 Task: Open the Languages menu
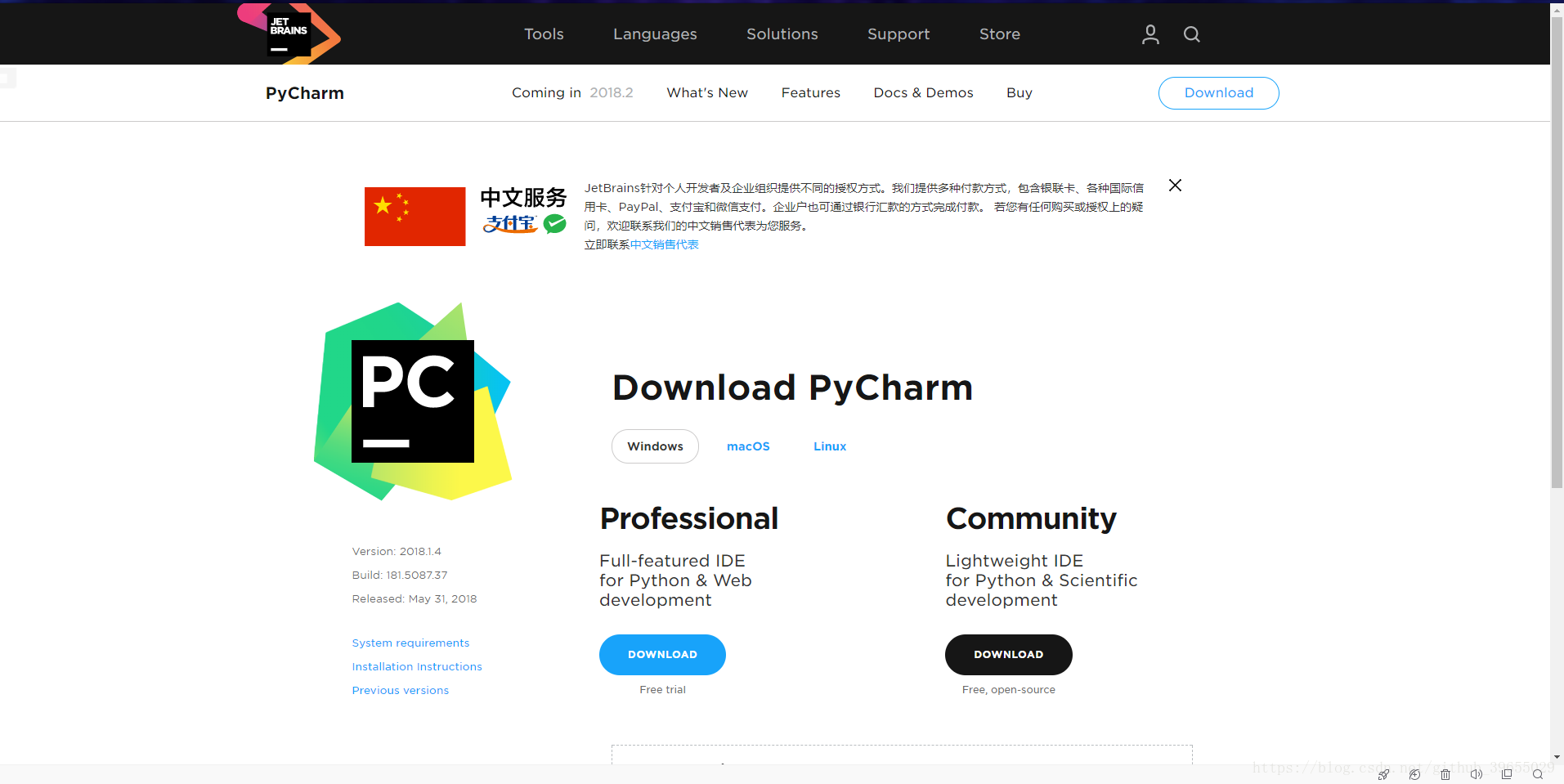point(655,34)
